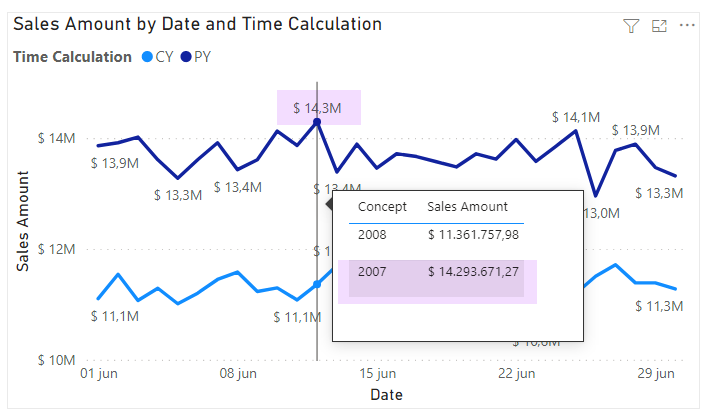Image resolution: width=711 pixels, height=415 pixels.
Task: Click the 01 jun axis label
Action: click(100, 374)
